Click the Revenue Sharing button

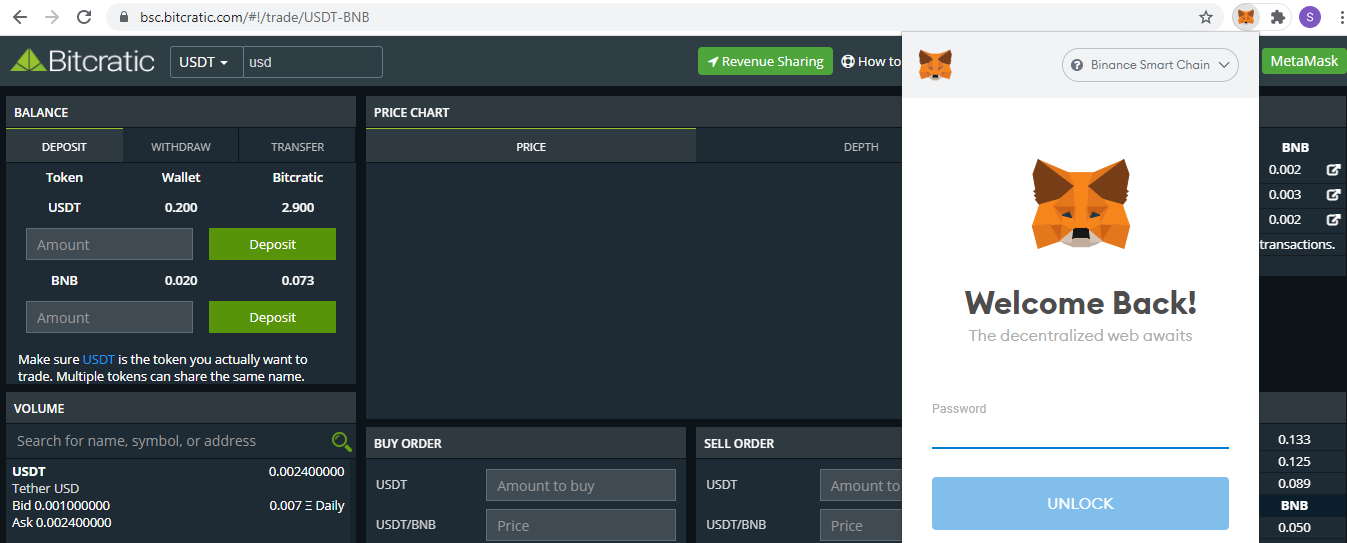coord(765,61)
